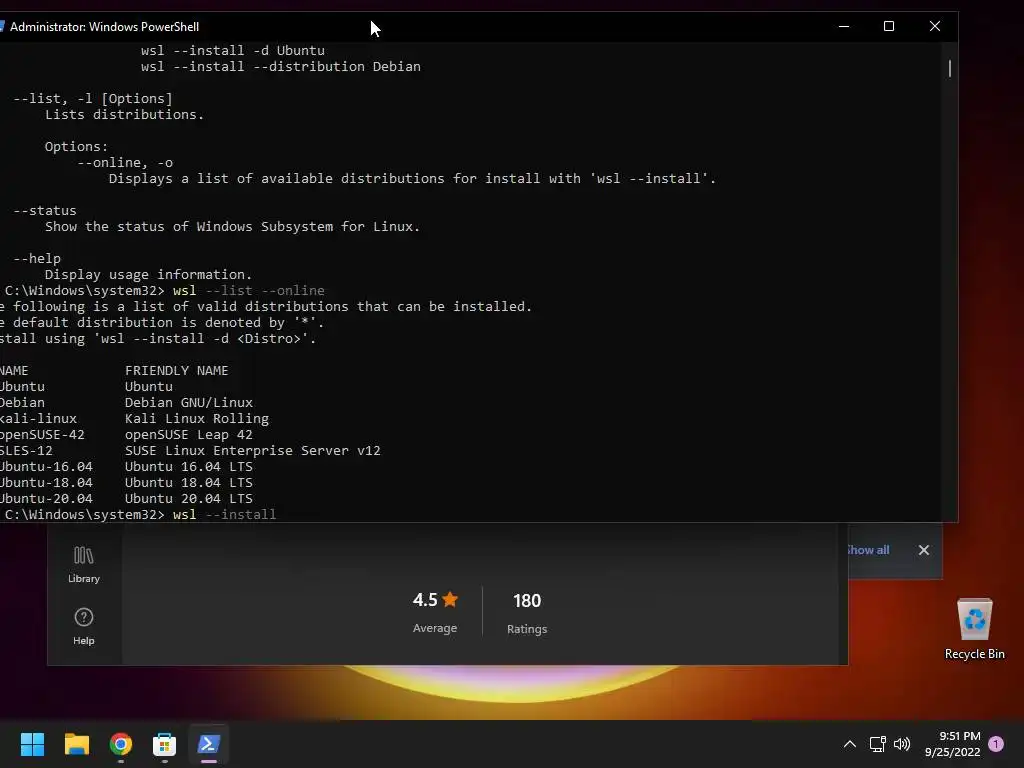Click 'wsl --list --online' command text
The height and width of the screenshot is (768, 1024).
click(x=249, y=291)
